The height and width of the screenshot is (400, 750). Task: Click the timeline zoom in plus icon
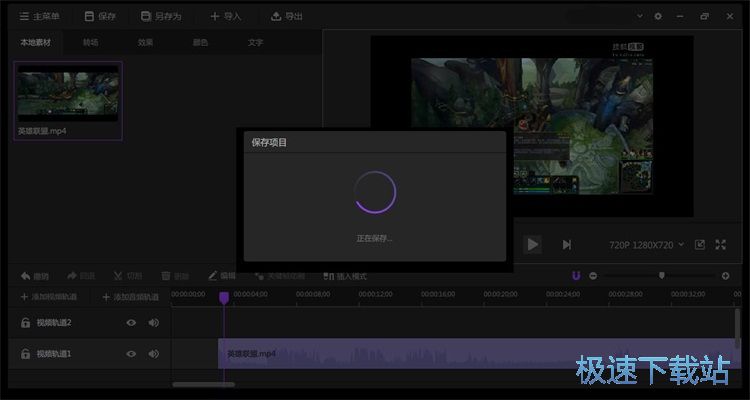click(725, 276)
